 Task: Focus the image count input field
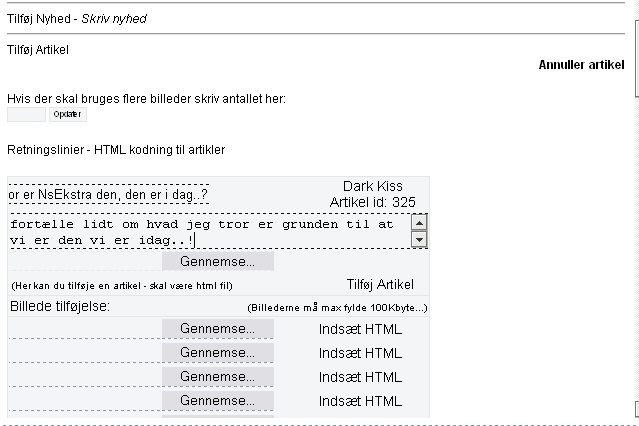tap(26, 114)
